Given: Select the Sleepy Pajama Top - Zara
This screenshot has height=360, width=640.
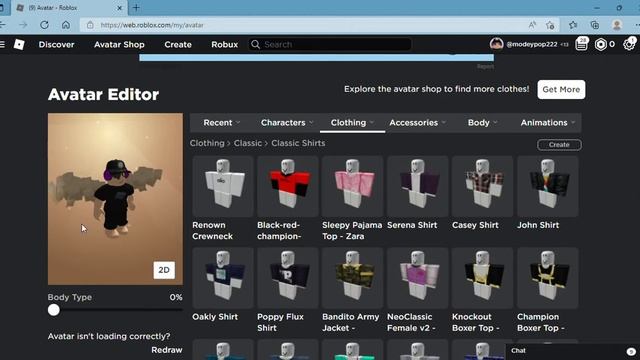Looking at the screenshot, I should pyautogui.click(x=353, y=186).
